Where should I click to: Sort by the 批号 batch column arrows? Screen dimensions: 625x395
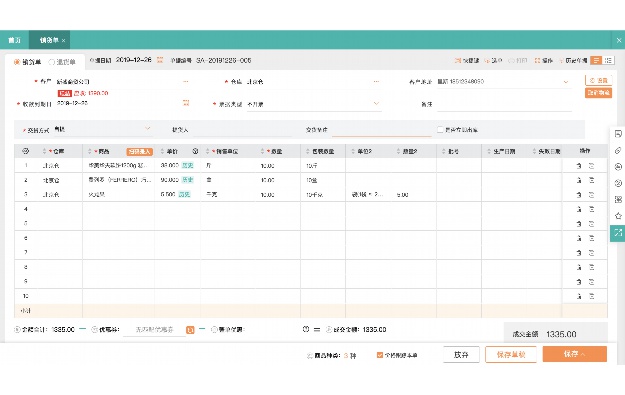444,151
